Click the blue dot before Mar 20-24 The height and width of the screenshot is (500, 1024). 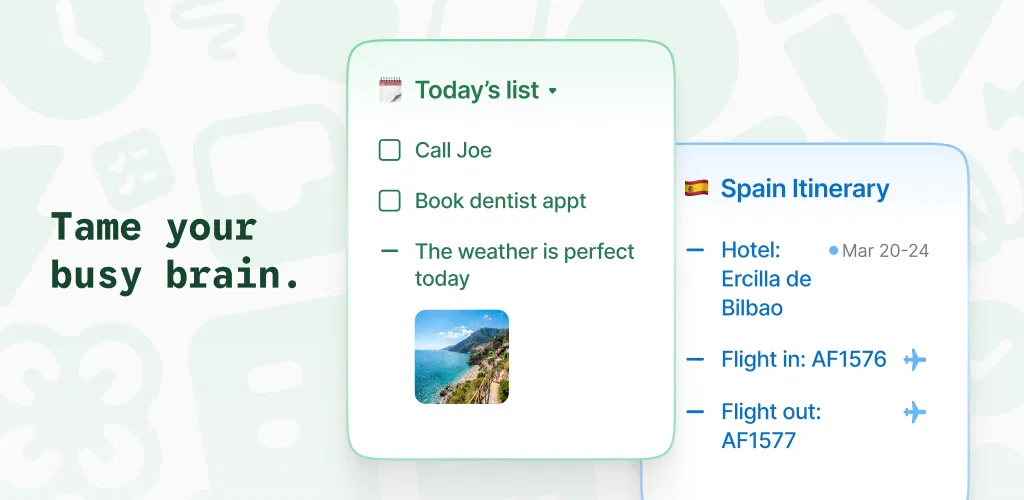tap(833, 250)
